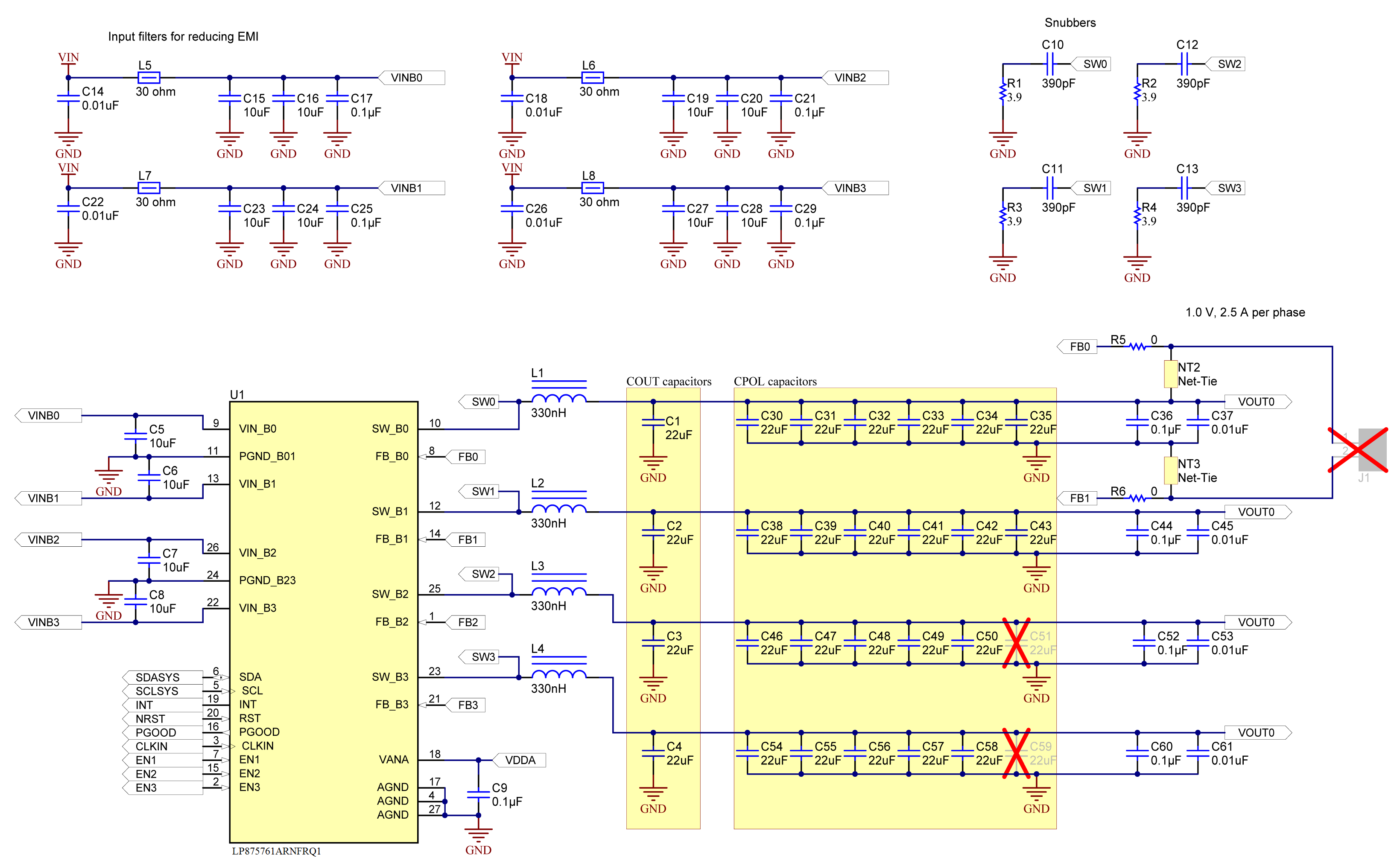
Task: Toggle the red X marker over connector J1
Action: click(x=1358, y=451)
